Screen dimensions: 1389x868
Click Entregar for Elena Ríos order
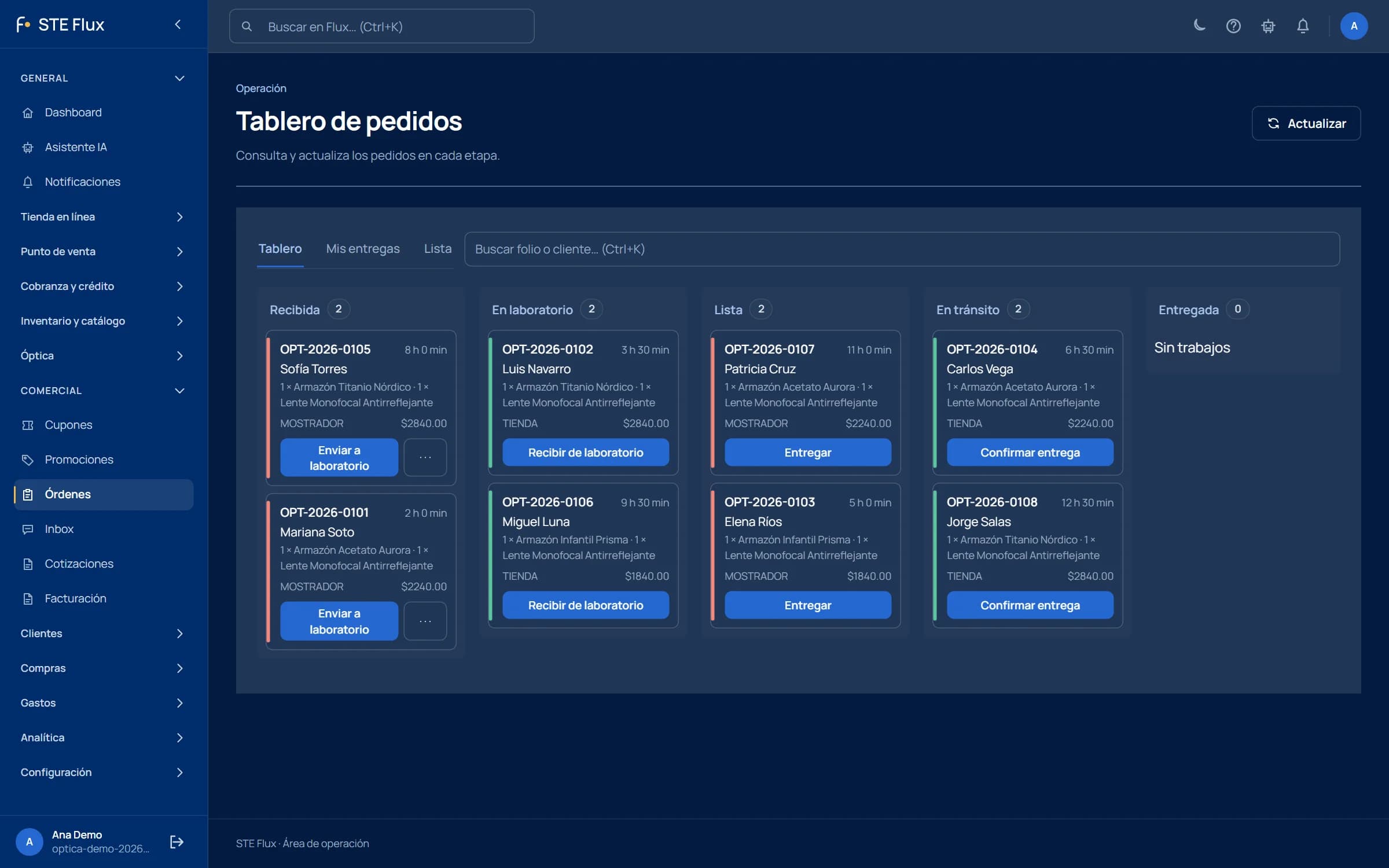pos(808,605)
